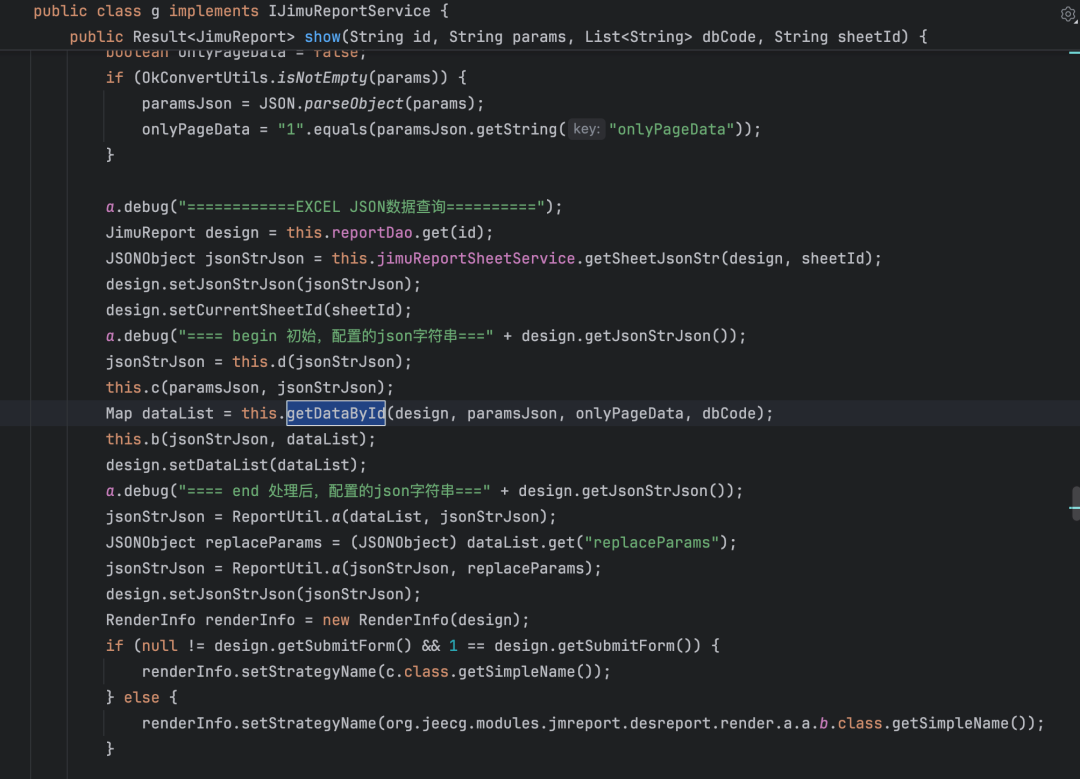Click getSheetJsonStr method call
The image size is (1080, 779).
(652, 258)
